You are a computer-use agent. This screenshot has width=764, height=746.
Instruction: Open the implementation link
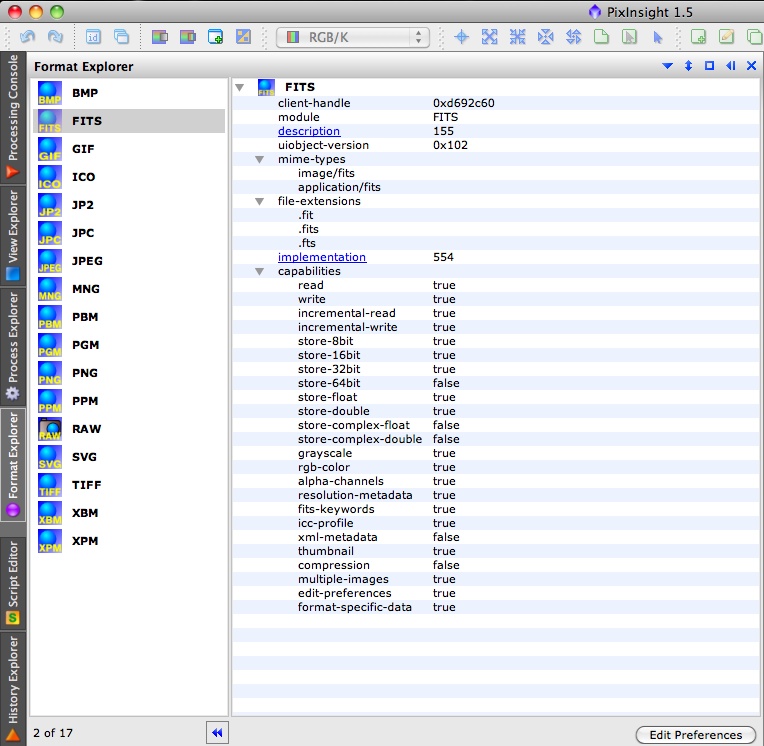pos(322,257)
